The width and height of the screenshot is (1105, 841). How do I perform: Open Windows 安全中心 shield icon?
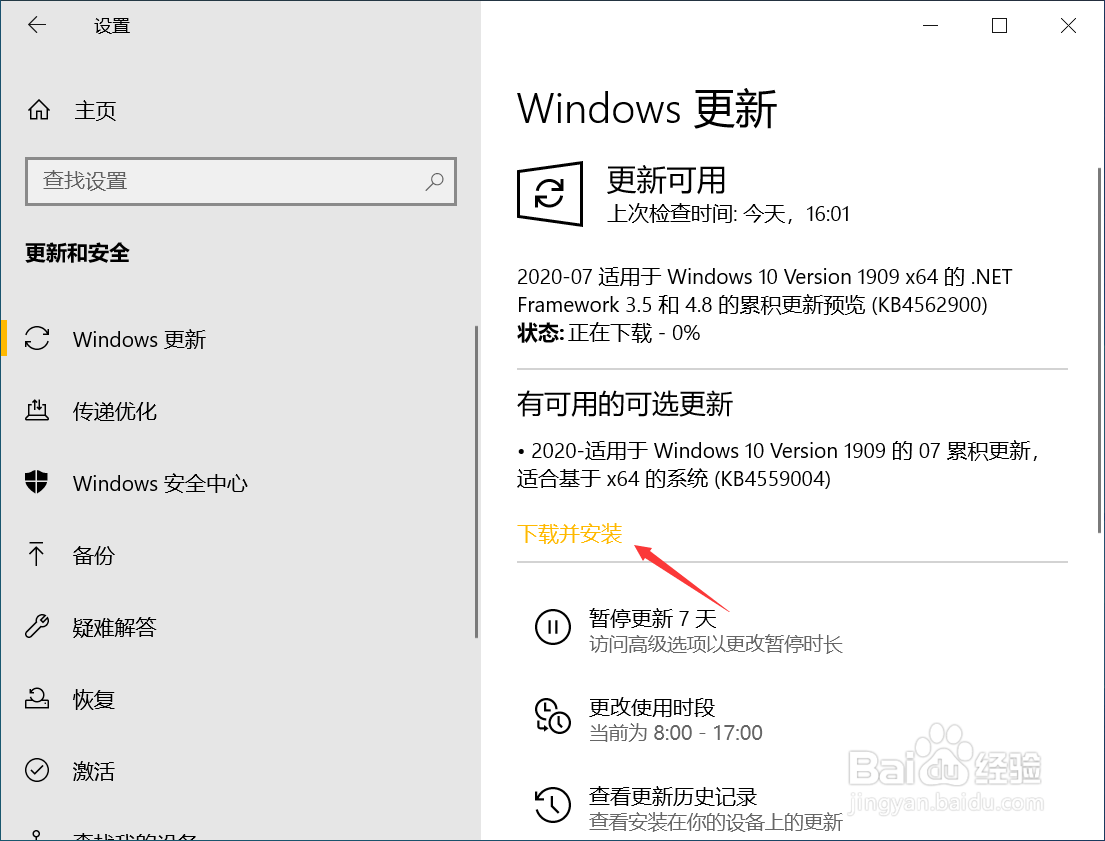point(37,482)
